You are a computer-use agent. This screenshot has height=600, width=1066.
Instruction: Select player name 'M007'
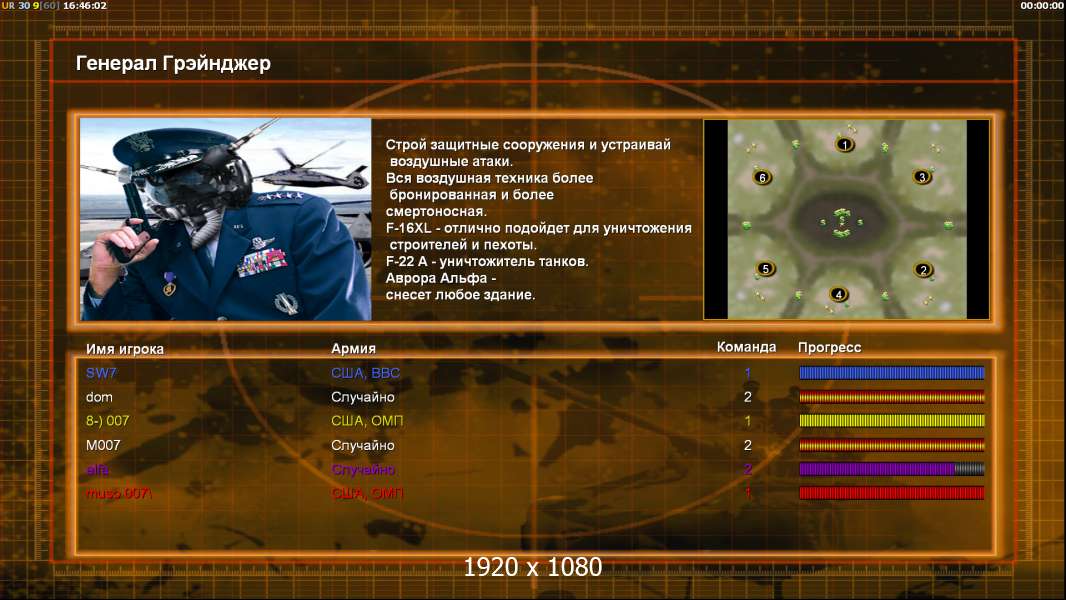tap(103, 445)
